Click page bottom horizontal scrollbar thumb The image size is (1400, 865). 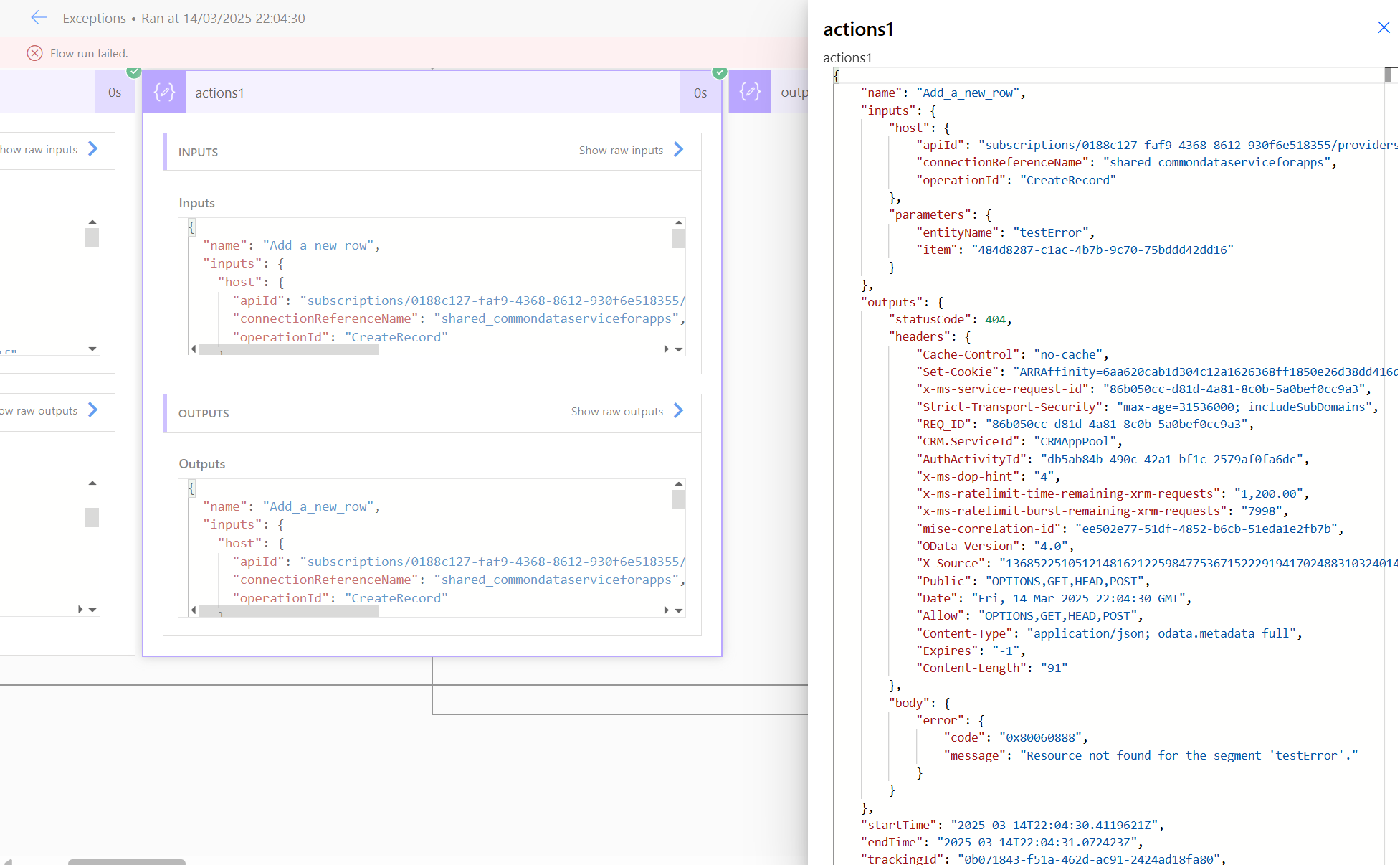127,861
